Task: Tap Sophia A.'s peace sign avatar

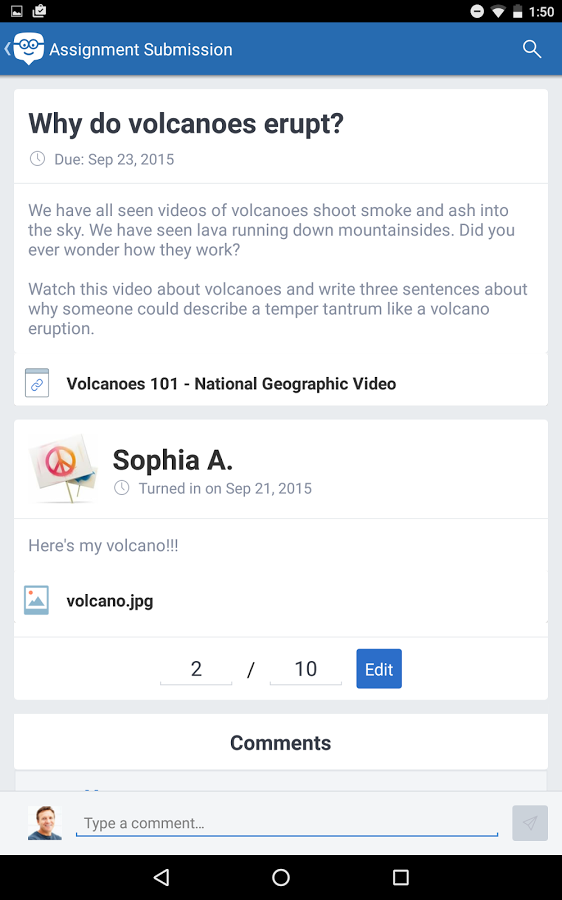Action: (62, 468)
